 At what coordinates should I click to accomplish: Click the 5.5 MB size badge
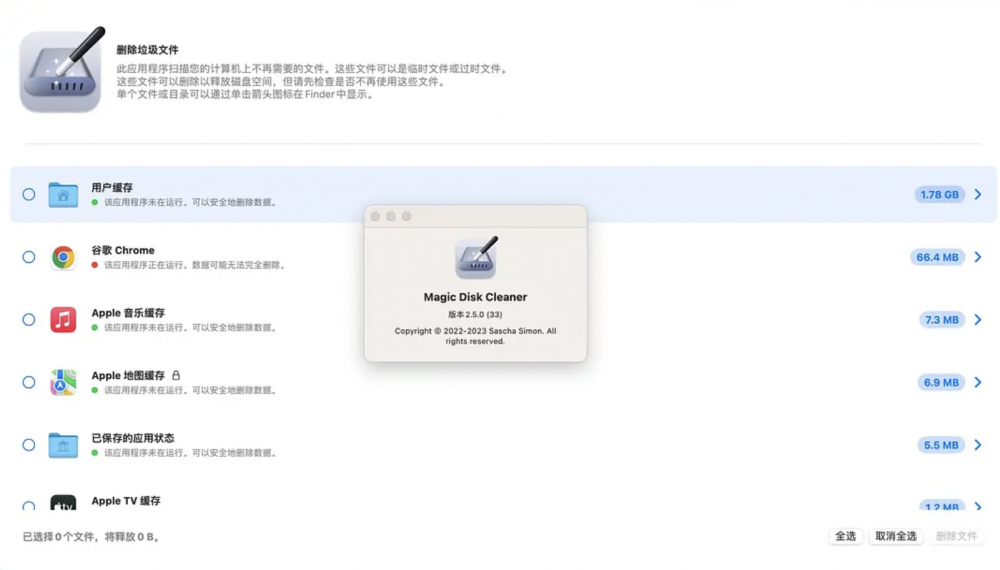941,445
